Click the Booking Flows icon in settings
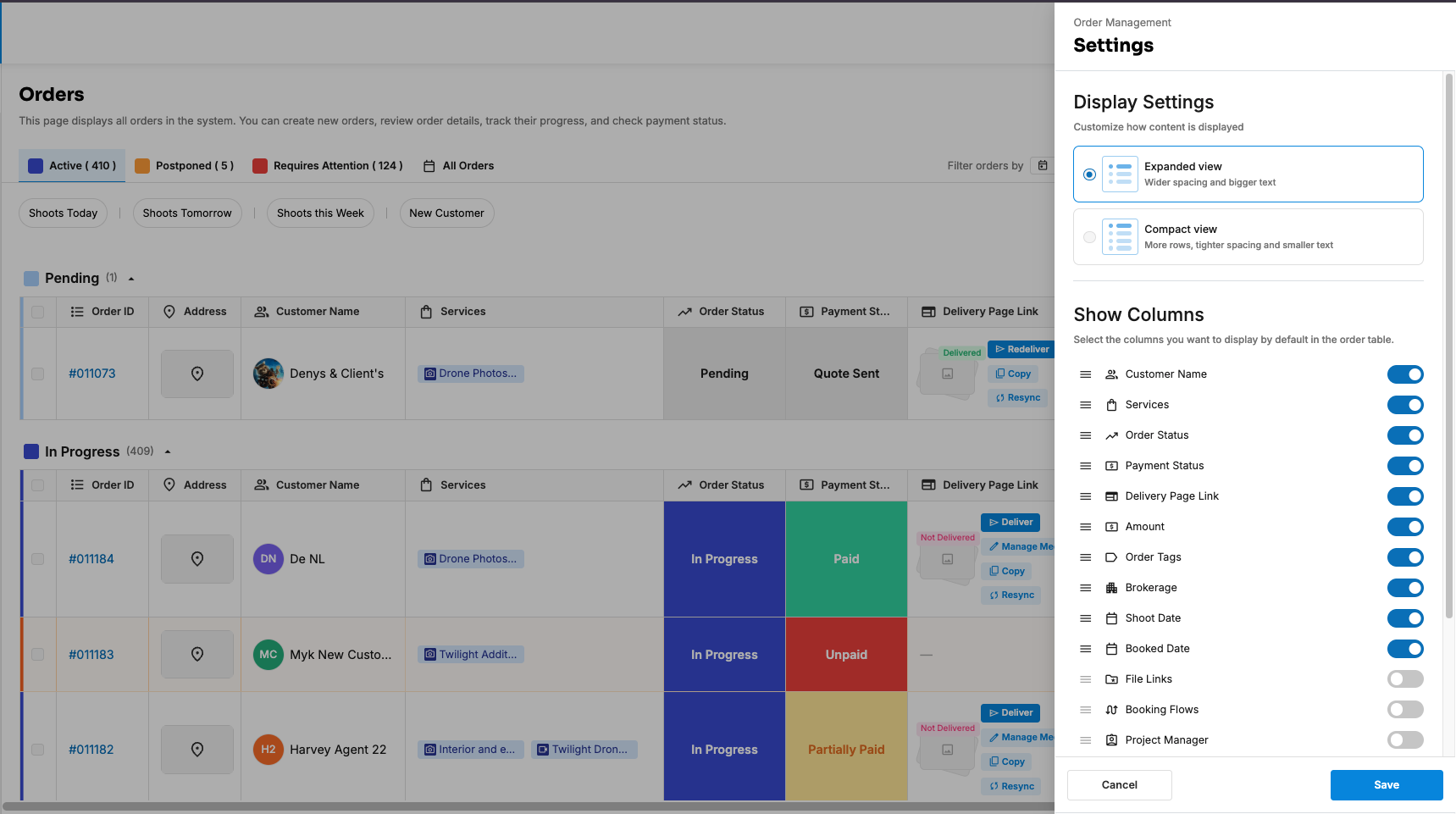This screenshot has height=814, width=1456. [x=1111, y=710]
